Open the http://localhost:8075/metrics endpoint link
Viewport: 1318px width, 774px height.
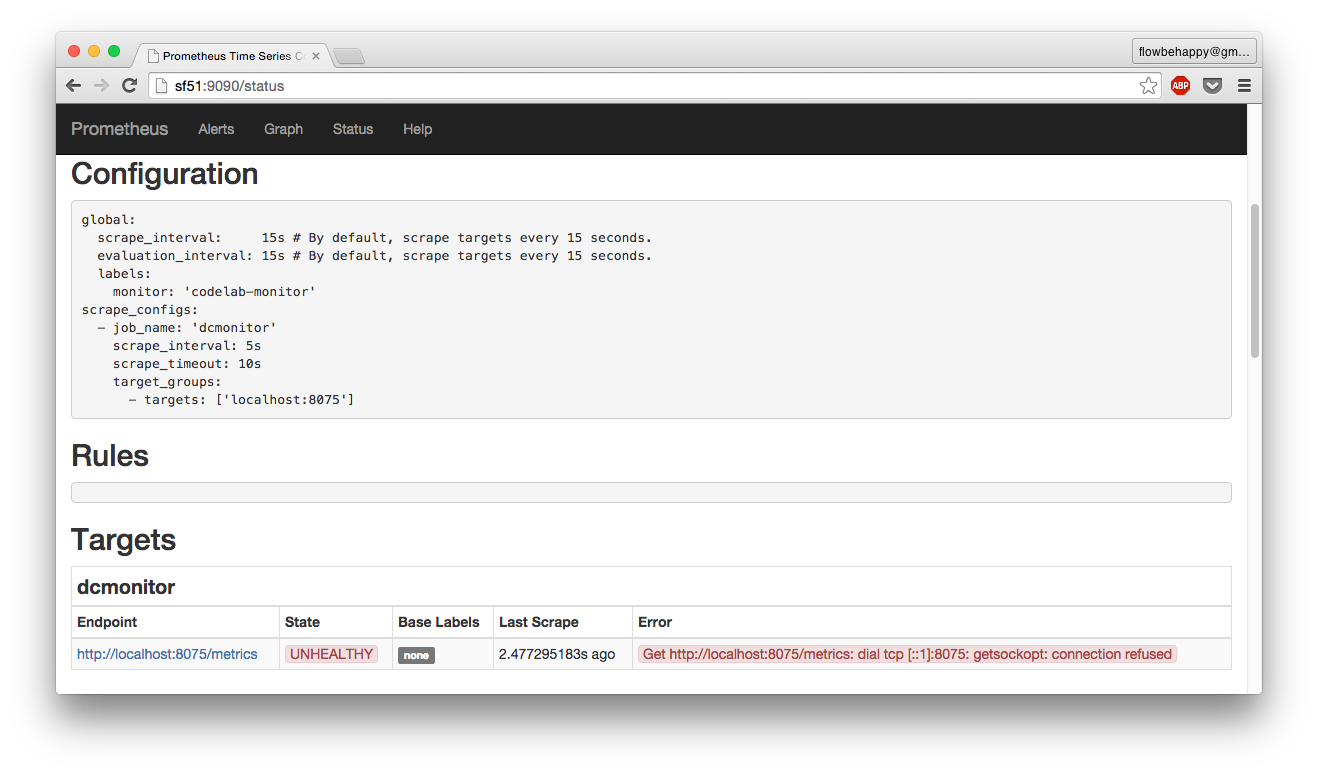click(x=167, y=654)
